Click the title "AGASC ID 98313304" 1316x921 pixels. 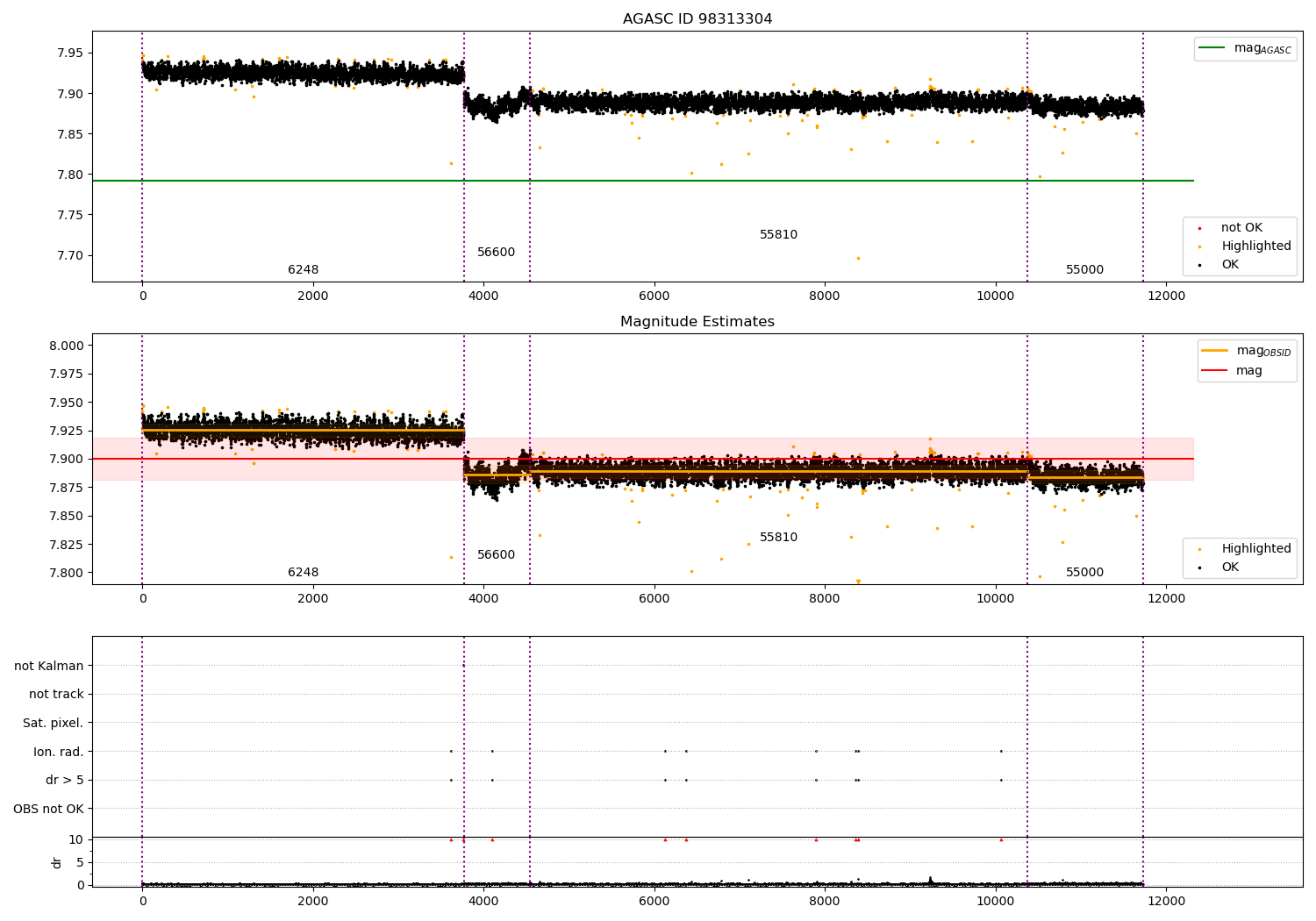(x=697, y=19)
